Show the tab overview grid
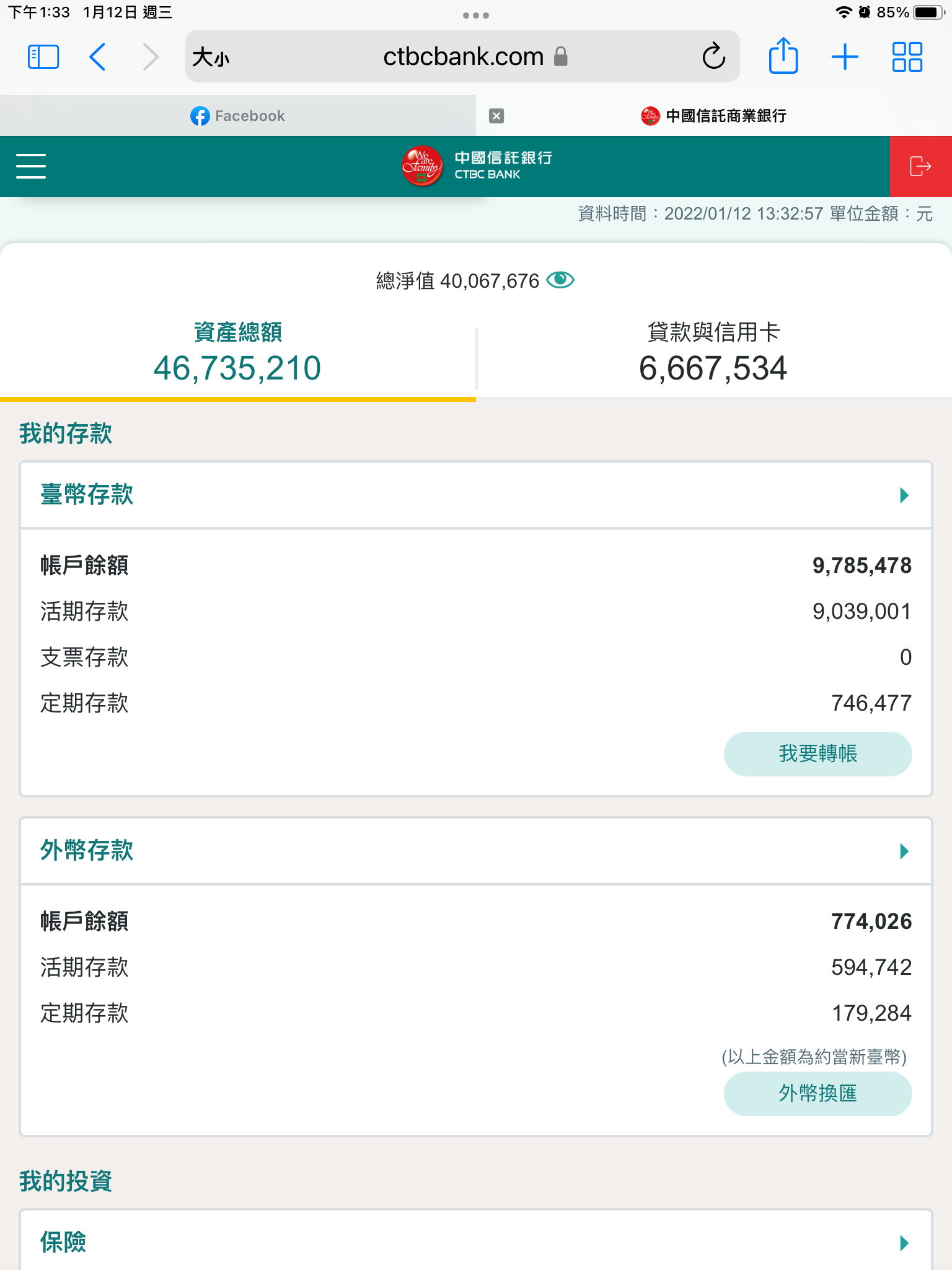Screen dimensions: 952x1270 pyautogui.click(x=907, y=57)
